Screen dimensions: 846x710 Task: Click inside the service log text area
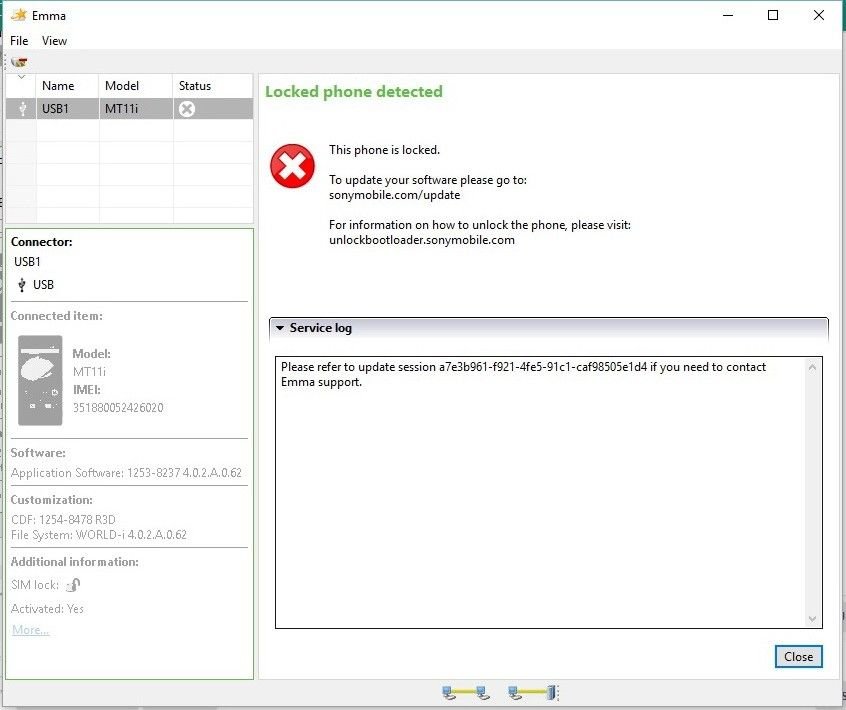pyautogui.click(x=541, y=492)
